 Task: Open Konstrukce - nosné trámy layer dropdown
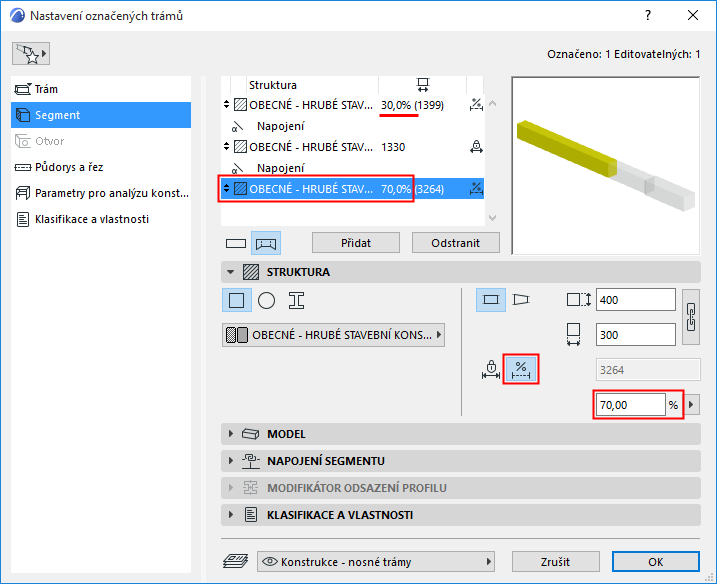click(x=376, y=562)
